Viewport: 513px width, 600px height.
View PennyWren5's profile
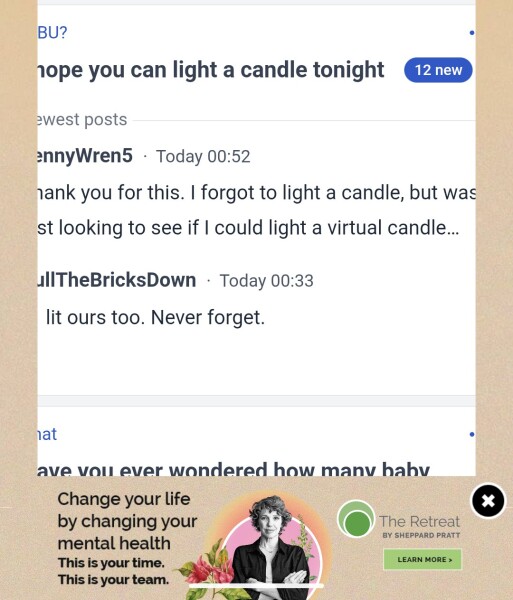(x=85, y=156)
